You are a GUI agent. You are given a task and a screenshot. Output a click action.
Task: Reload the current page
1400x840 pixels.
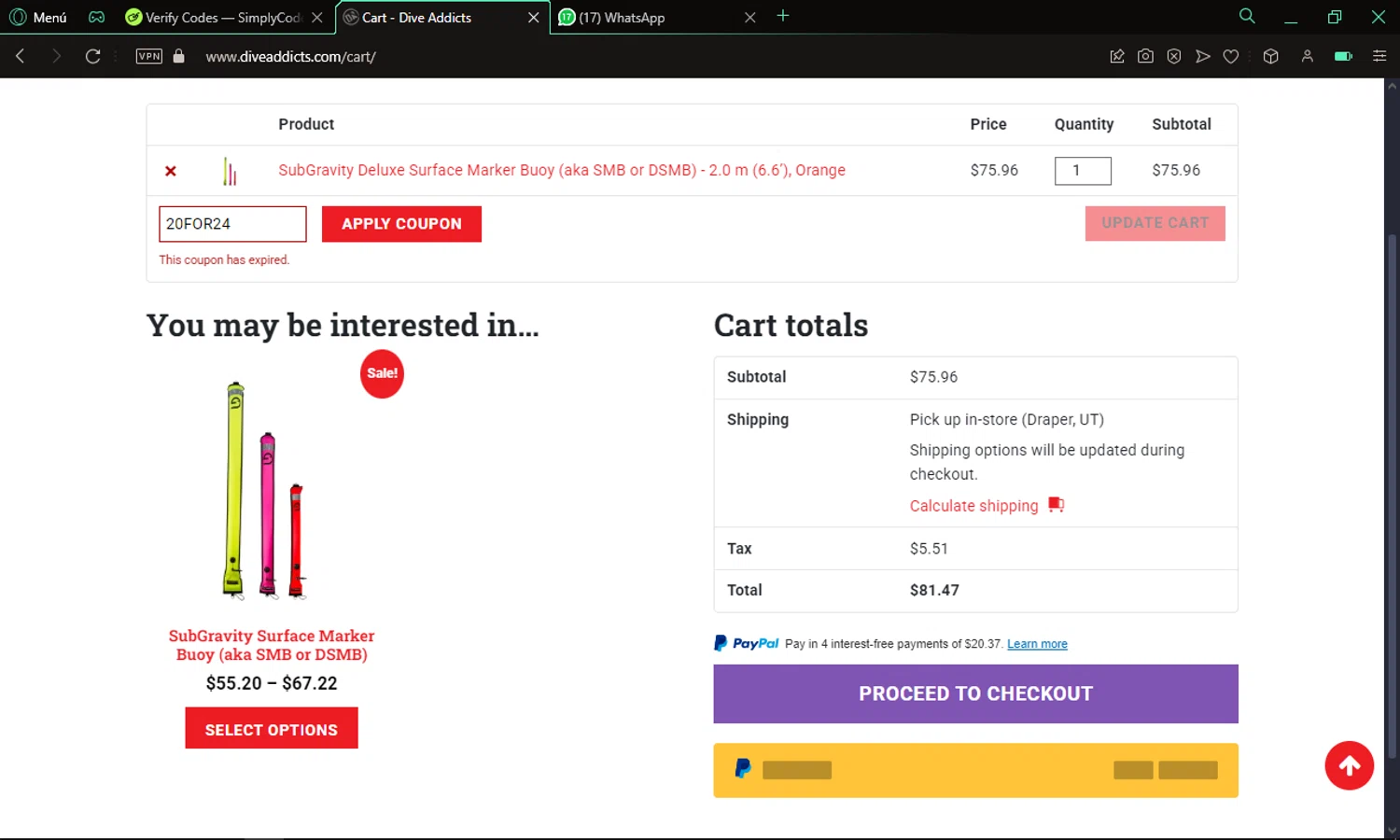(x=92, y=56)
